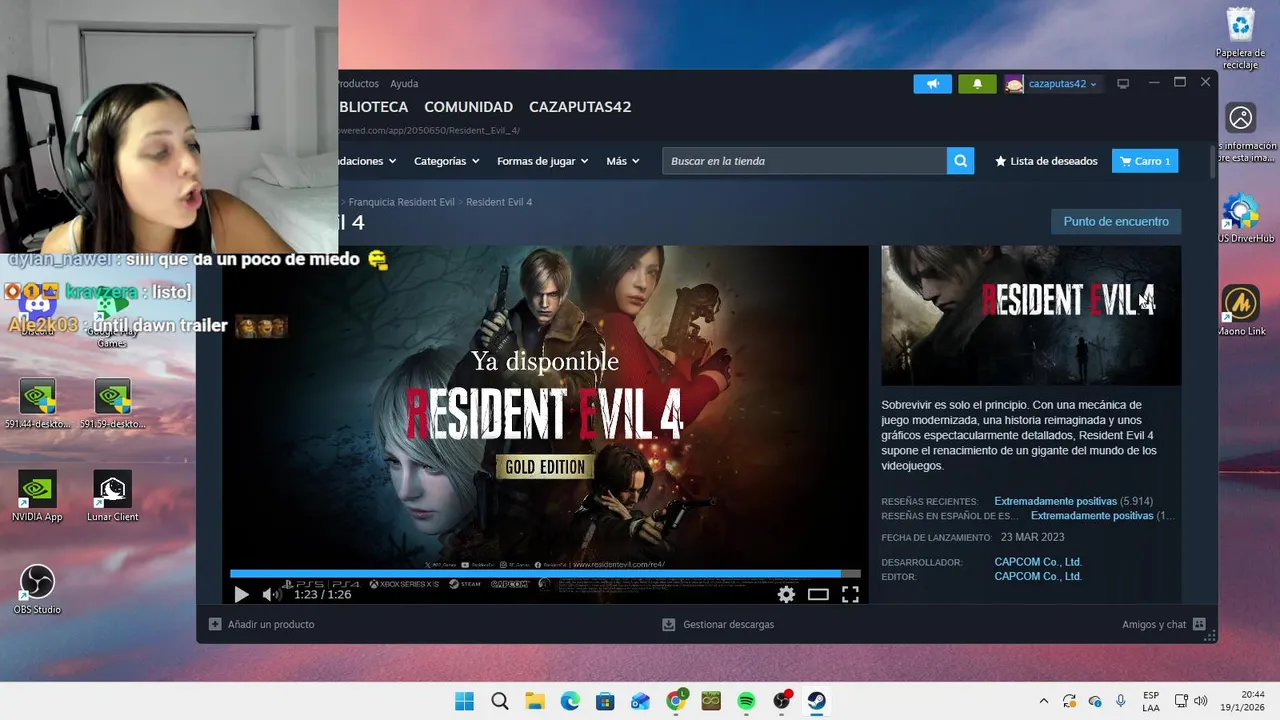Open the Ayuda menu in Steam
This screenshot has width=1280, height=720.
click(404, 84)
